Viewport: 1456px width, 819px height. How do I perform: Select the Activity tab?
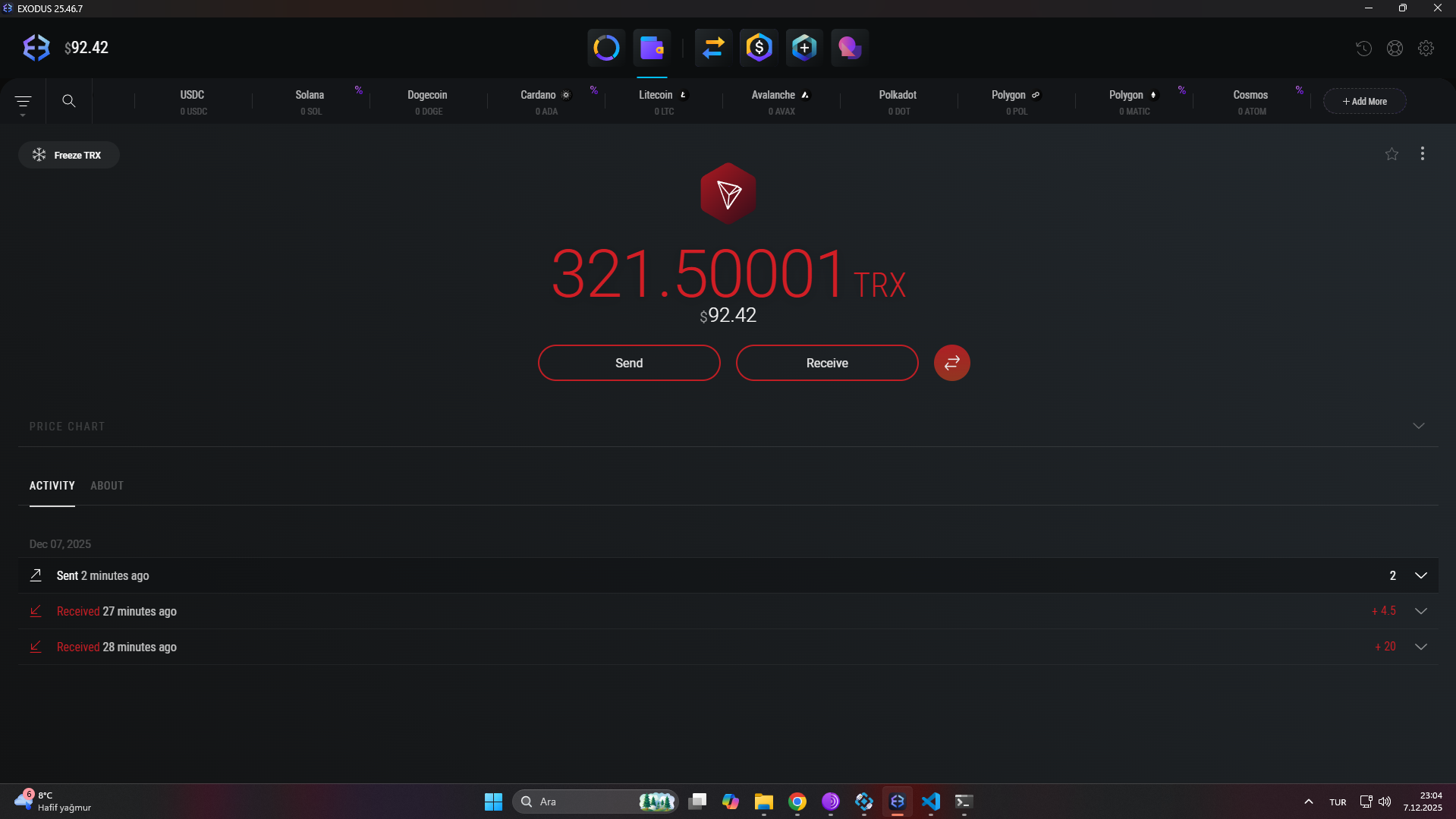tap(52, 486)
